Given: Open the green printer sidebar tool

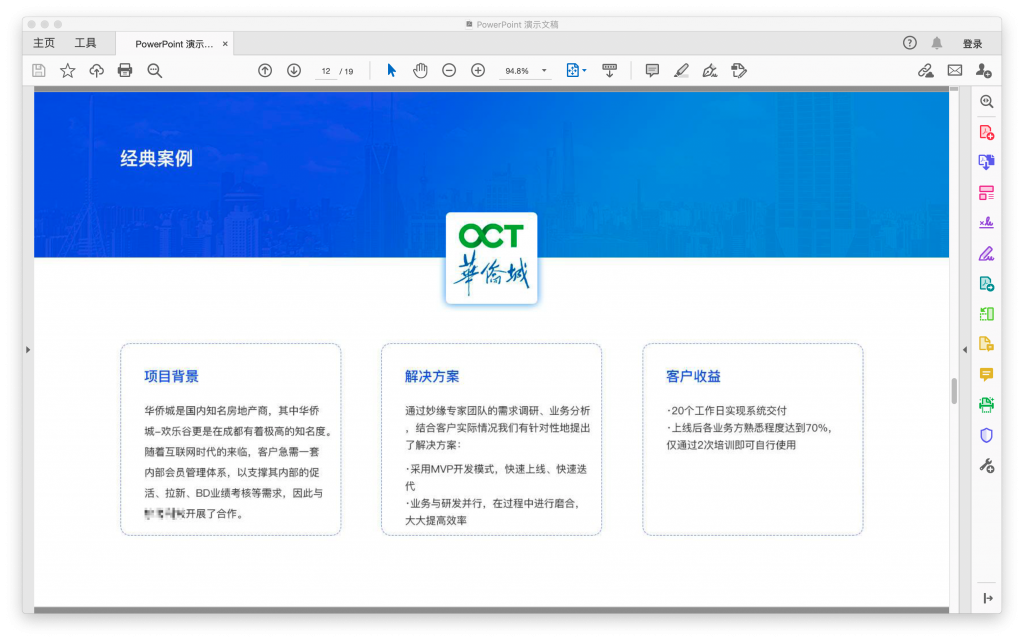Looking at the screenshot, I should (987, 405).
